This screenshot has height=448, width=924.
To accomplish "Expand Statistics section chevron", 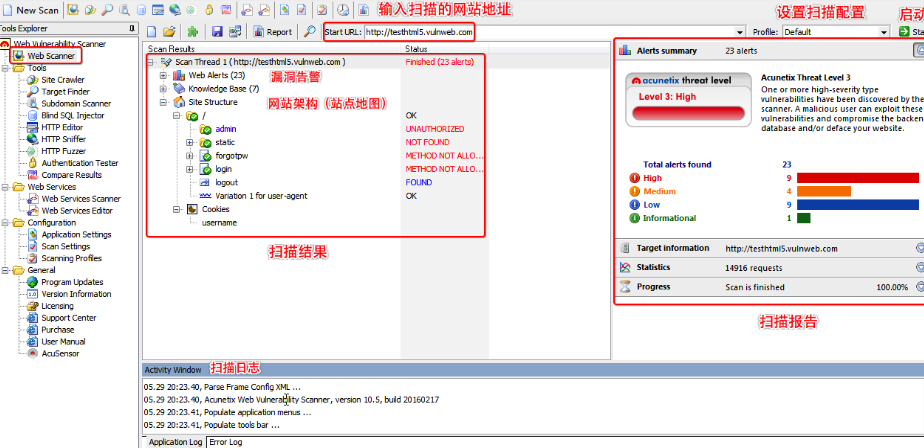I will [919, 268].
